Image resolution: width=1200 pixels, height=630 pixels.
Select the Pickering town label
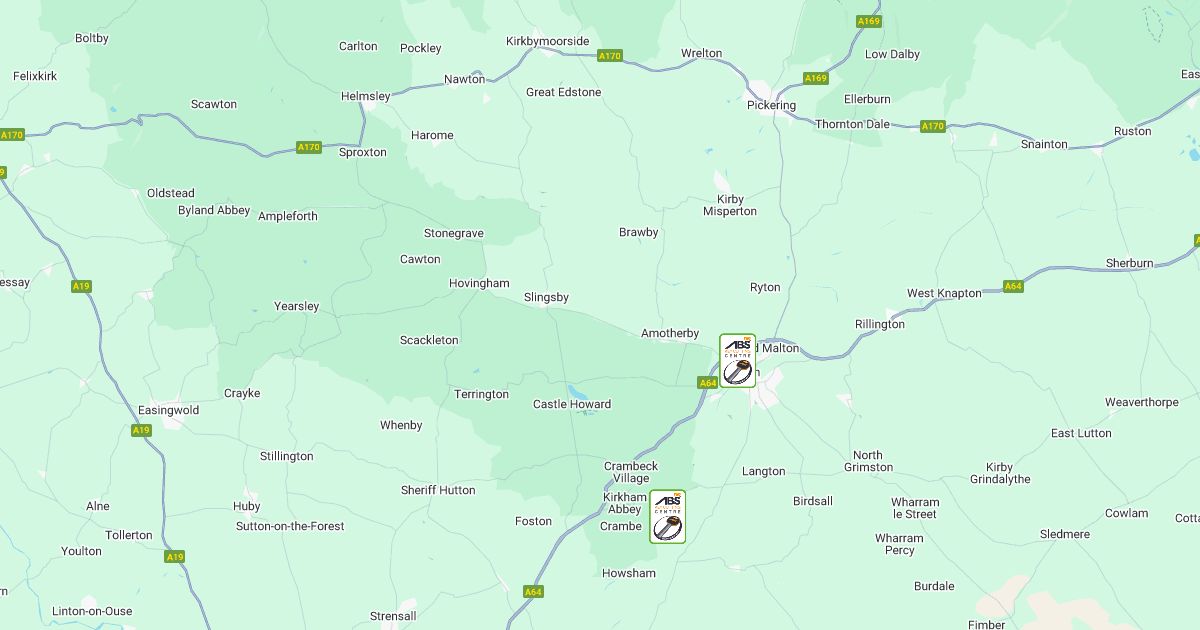tap(771, 105)
